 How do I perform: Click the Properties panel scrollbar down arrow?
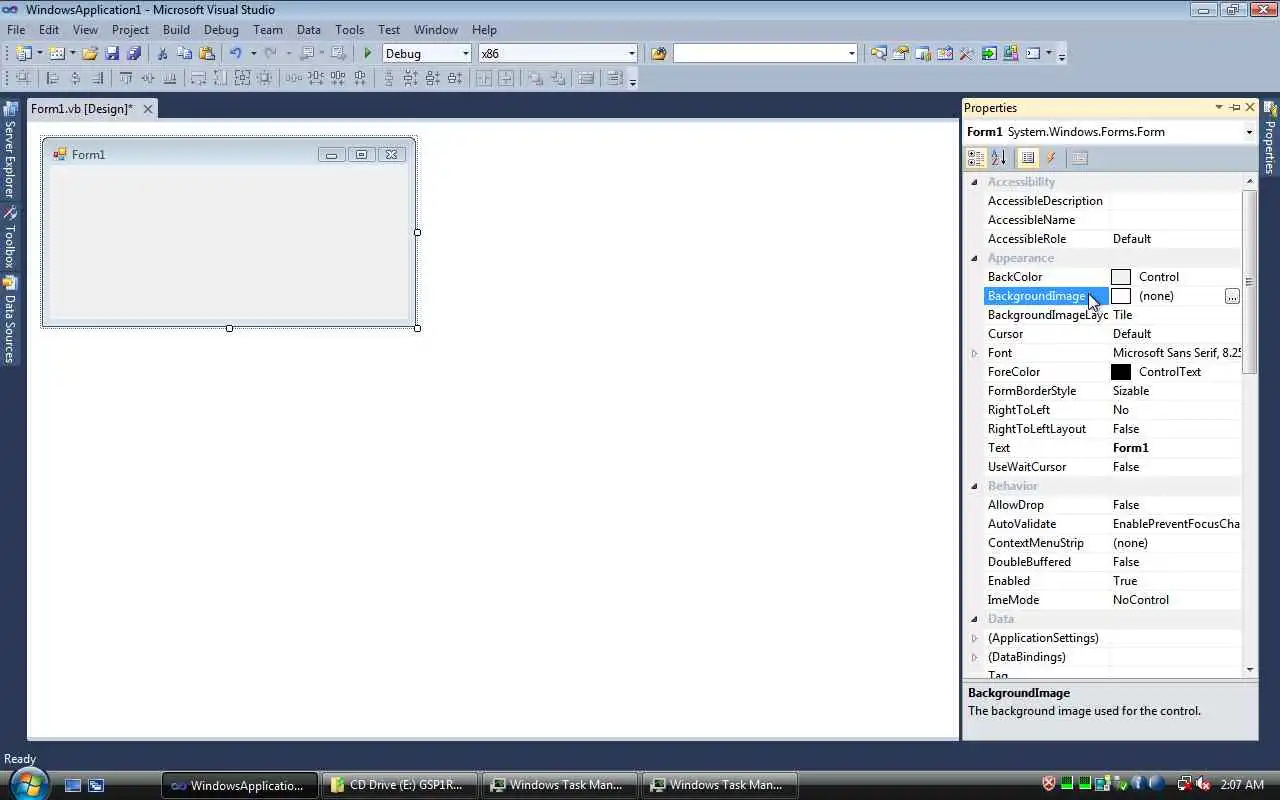tap(1250, 669)
